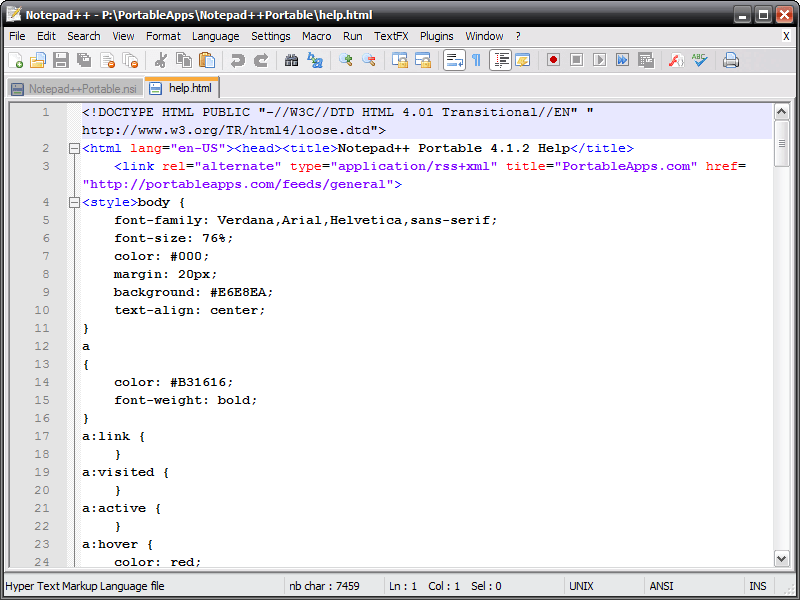Click the New file toolbar icon
Screen dimensions: 800x600
click(x=16, y=60)
